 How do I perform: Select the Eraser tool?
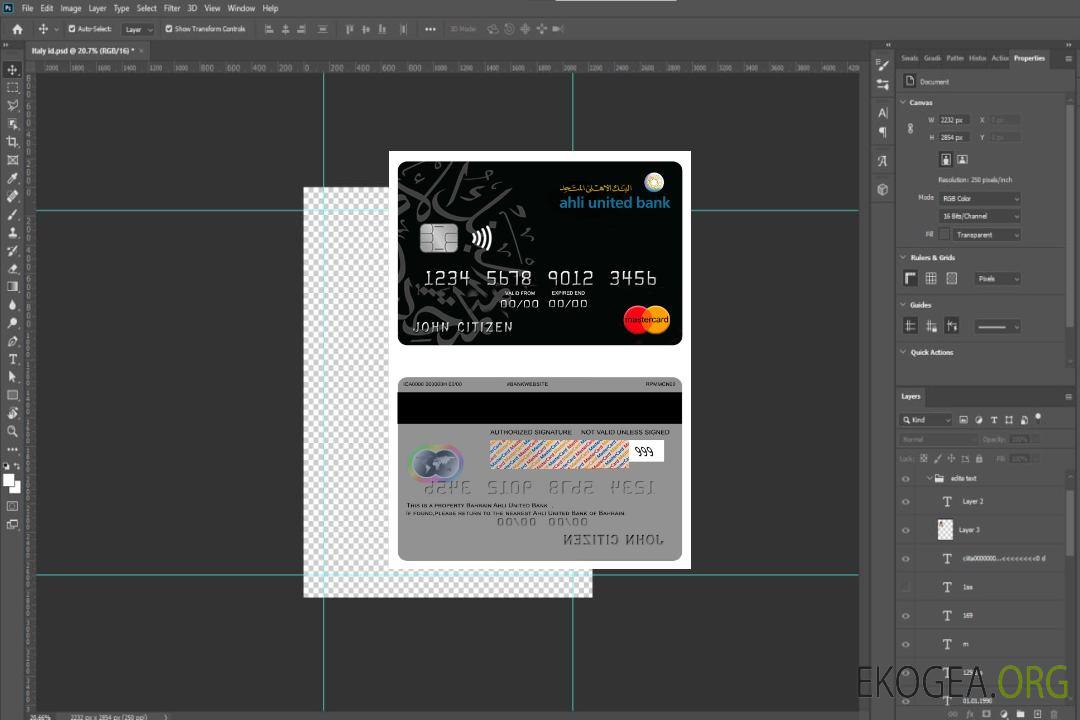[x=12, y=269]
